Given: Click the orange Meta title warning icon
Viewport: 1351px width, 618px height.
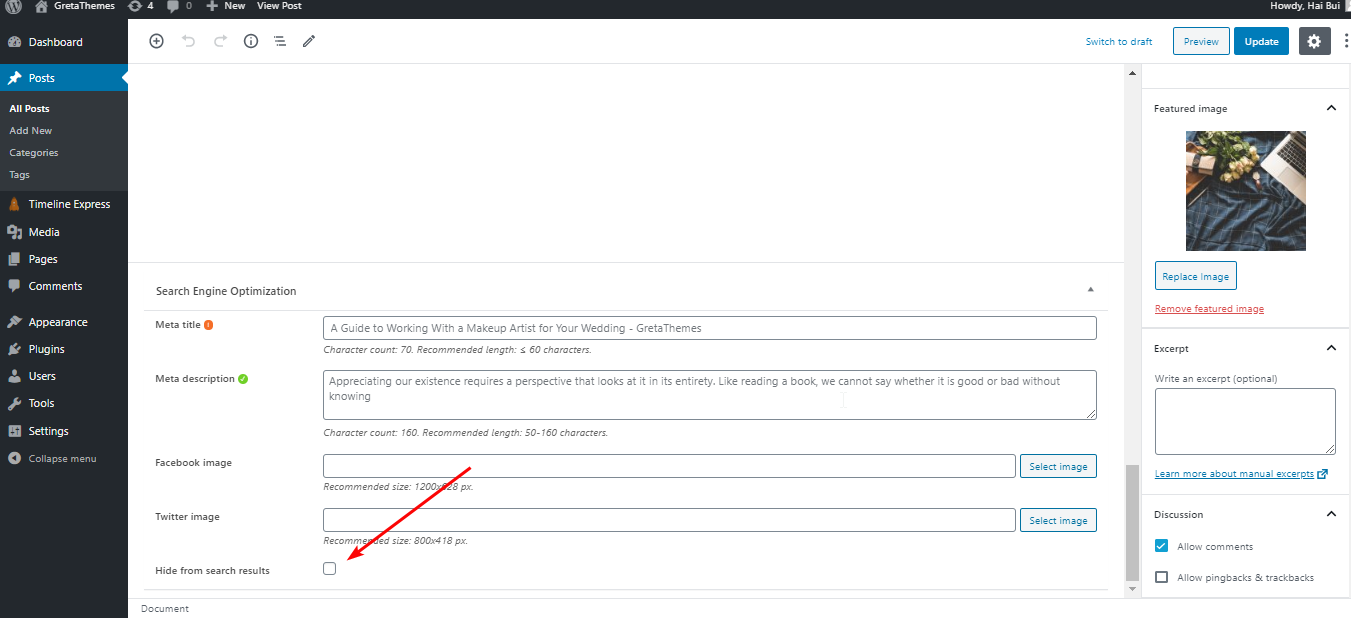Looking at the screenshot, I should 209,325.
